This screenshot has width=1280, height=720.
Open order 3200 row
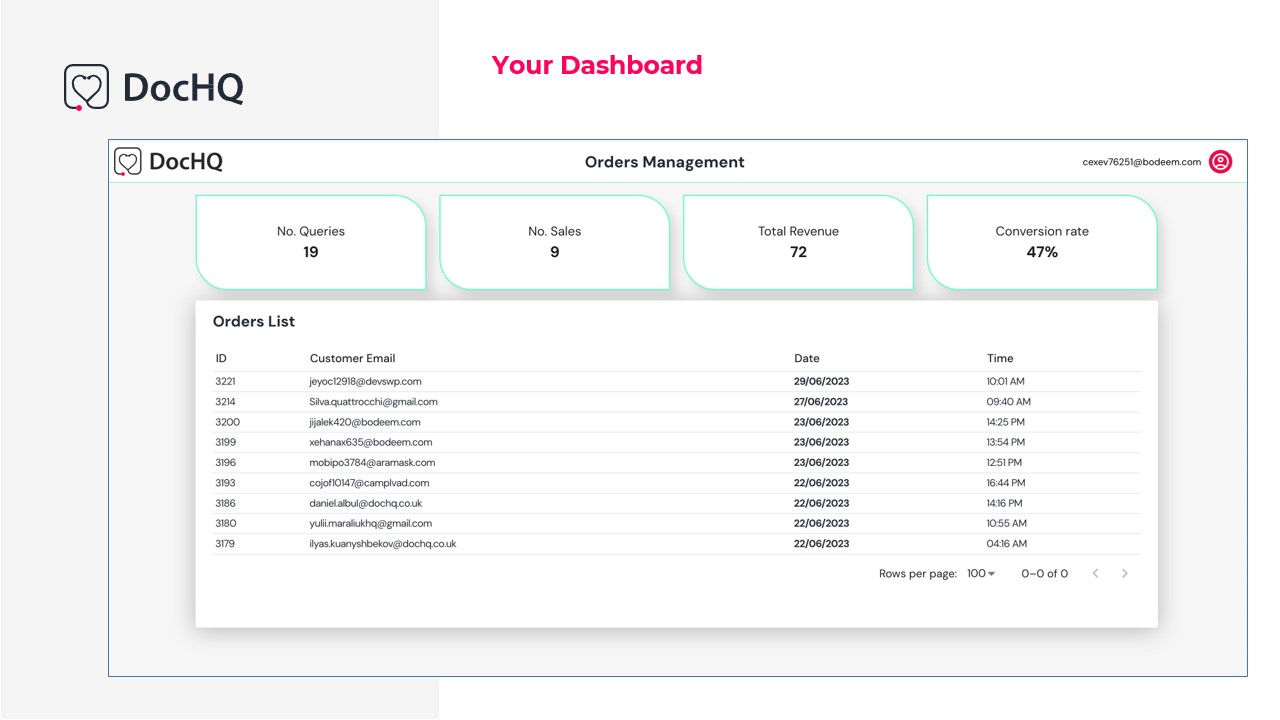227,422
